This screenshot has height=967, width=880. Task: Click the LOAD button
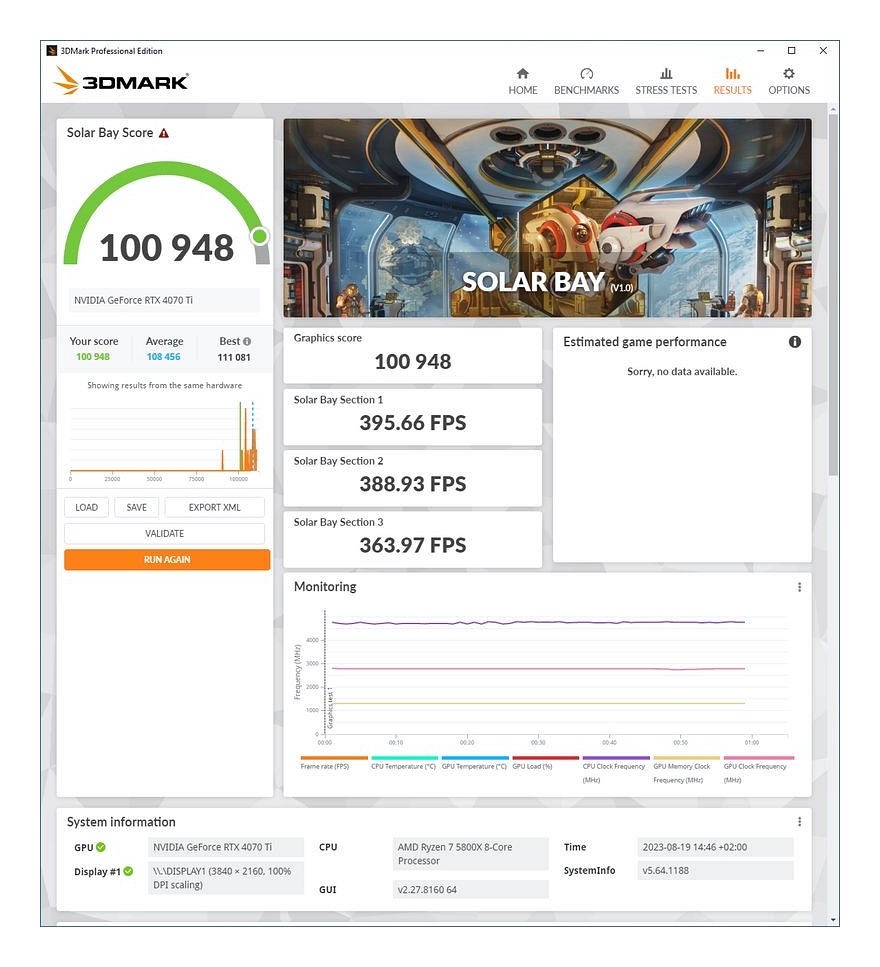(x=86, y=508)
